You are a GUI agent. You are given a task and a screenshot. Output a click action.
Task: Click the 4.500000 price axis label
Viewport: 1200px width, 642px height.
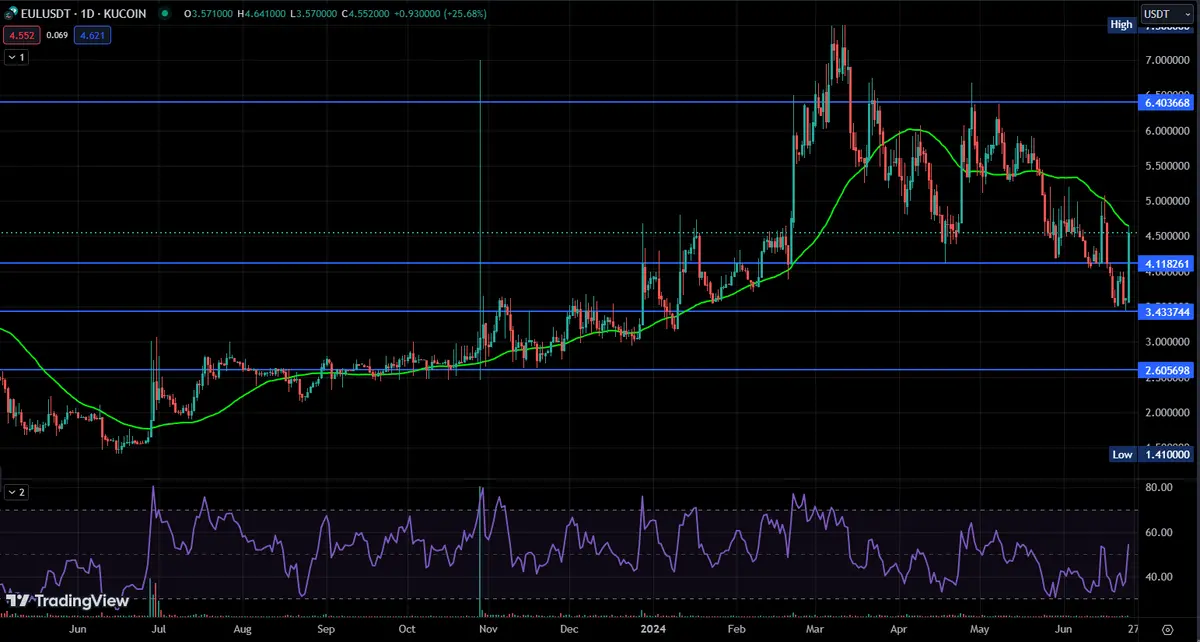(1166, 236)
